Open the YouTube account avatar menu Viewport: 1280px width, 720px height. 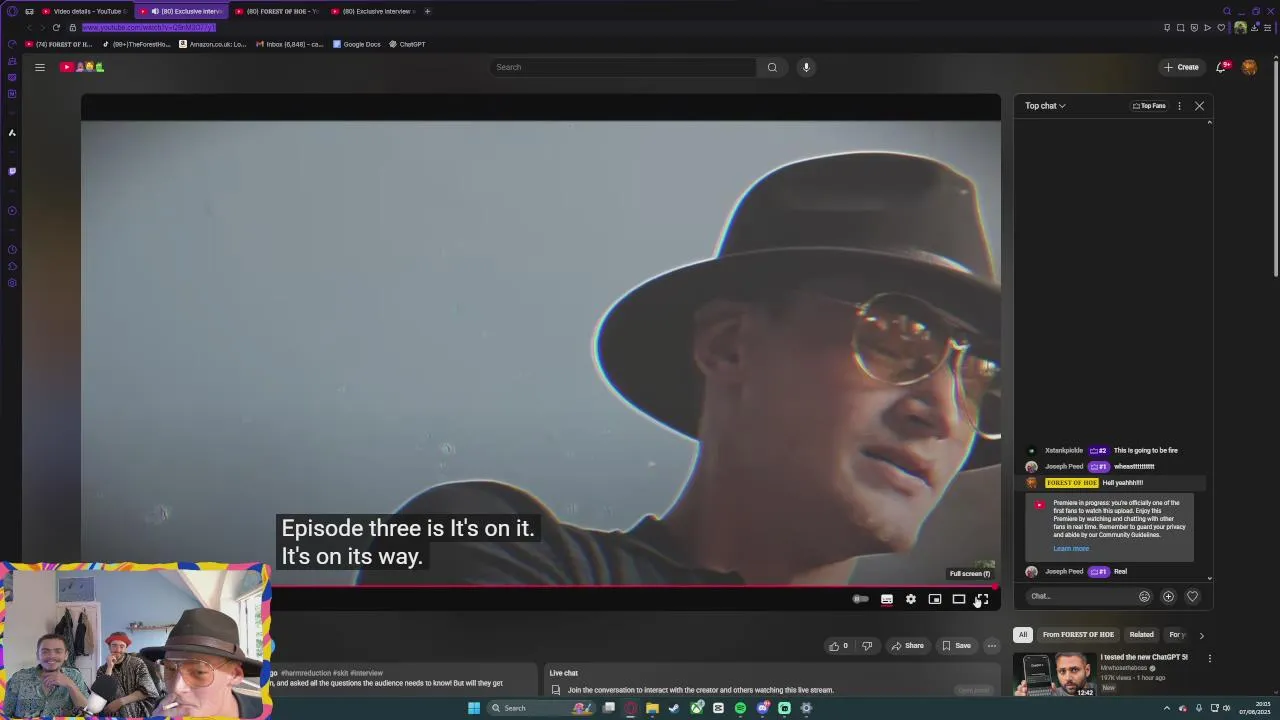click(x=1249, y=67)
